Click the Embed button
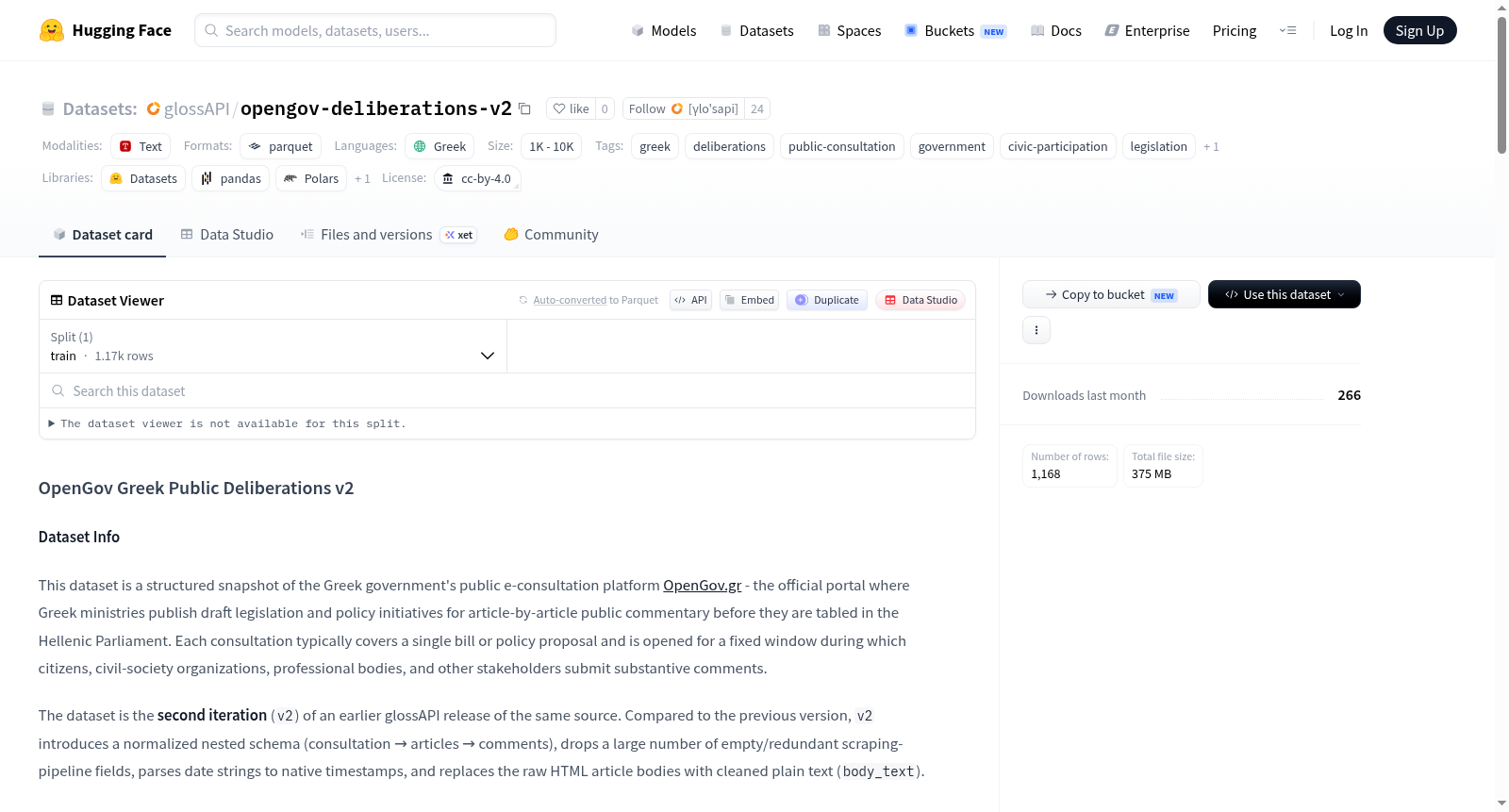 [x=750, y=300]
